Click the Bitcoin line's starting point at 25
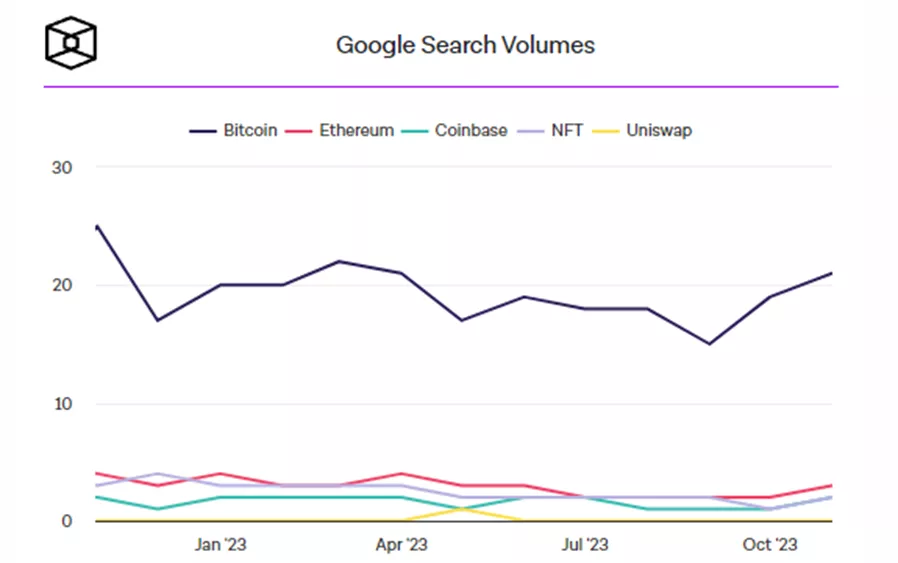Image resolution: width=898 pixels, height=563 pixels. [x=96, y=226]
